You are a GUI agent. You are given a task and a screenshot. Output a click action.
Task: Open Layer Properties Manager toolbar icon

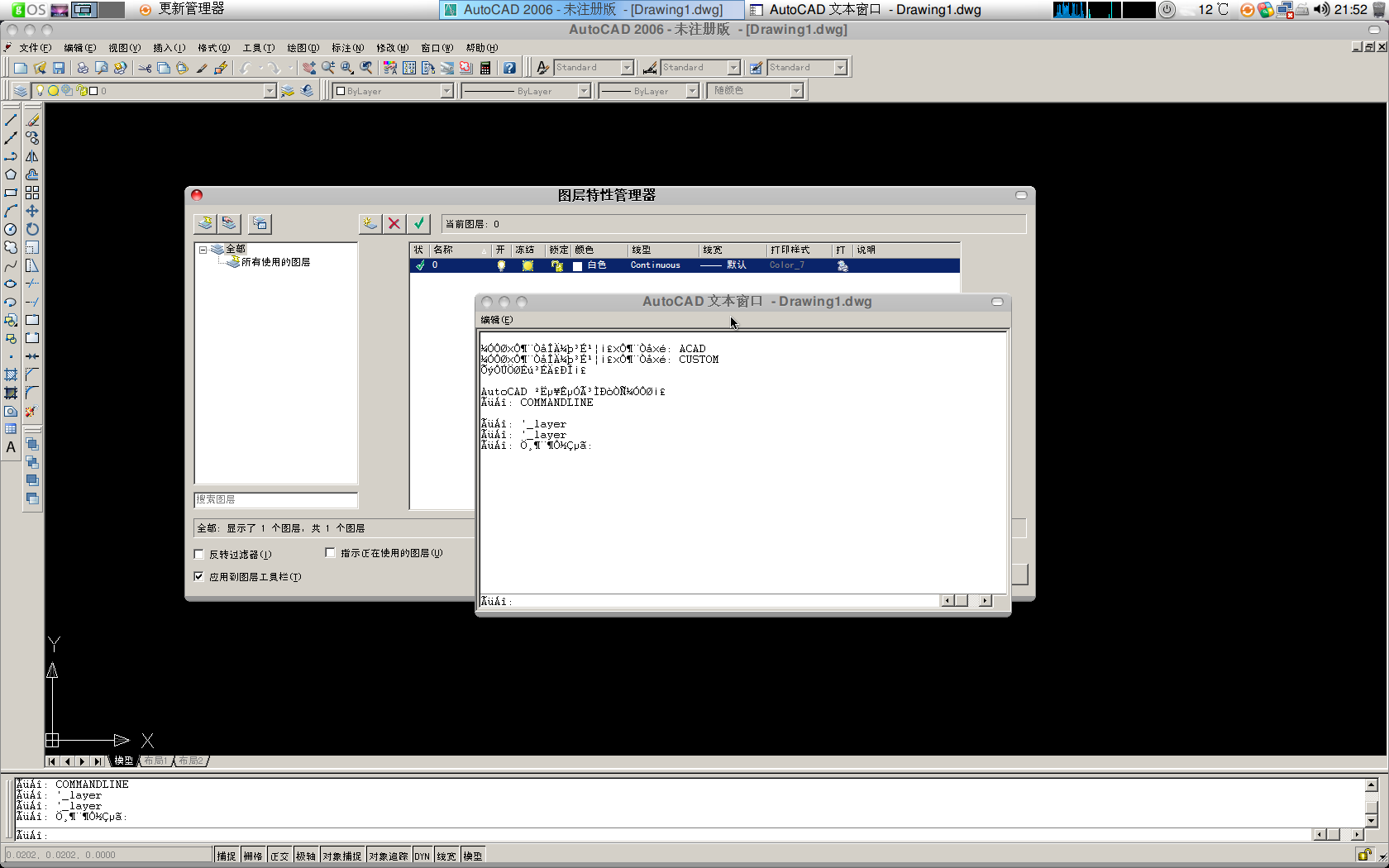(21, 91)
